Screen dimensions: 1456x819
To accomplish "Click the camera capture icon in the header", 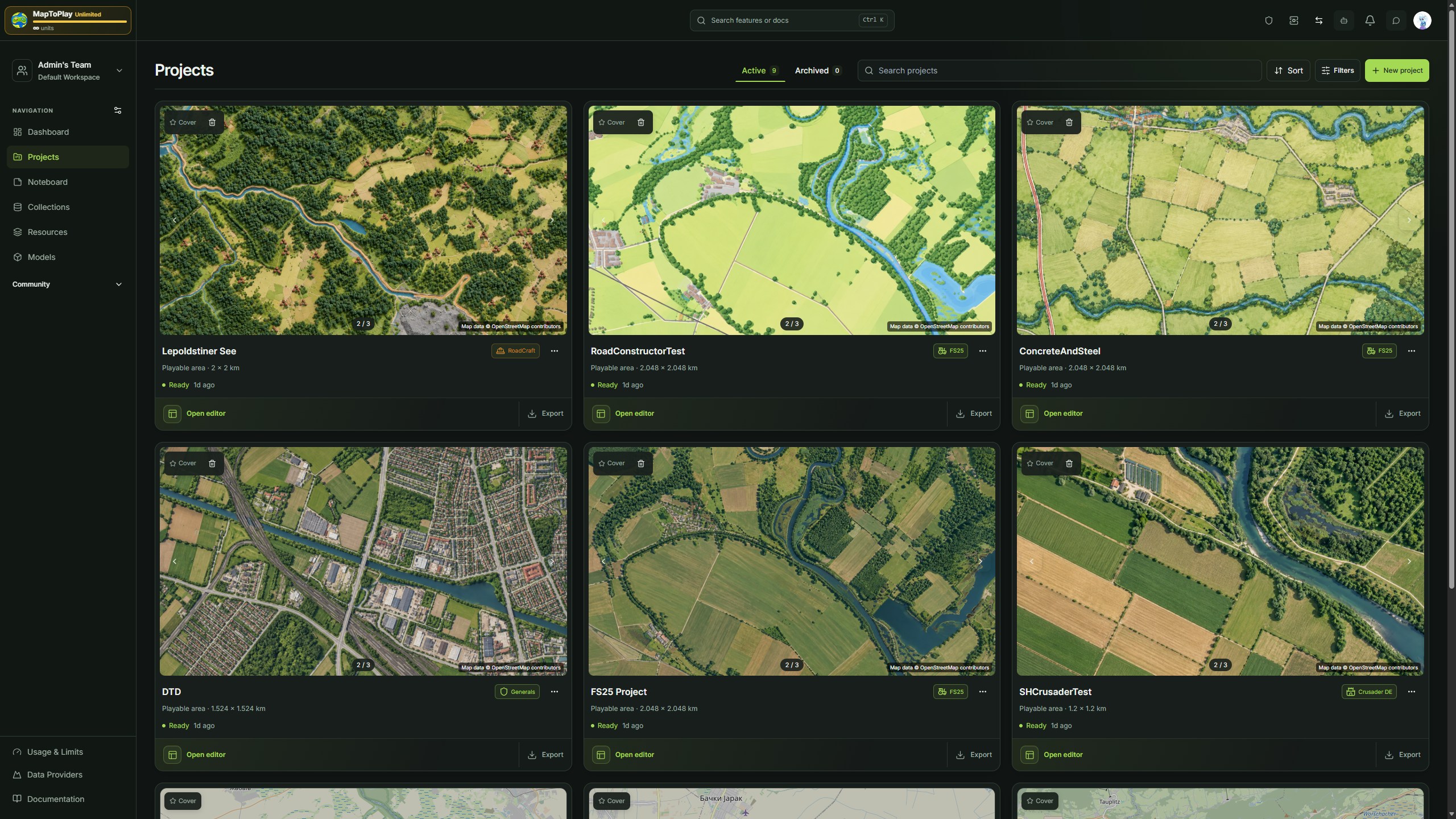I will point(1293,20).
